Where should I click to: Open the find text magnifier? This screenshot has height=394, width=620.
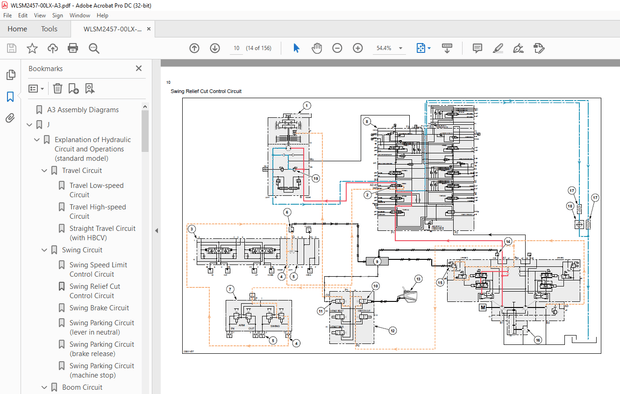94,48
